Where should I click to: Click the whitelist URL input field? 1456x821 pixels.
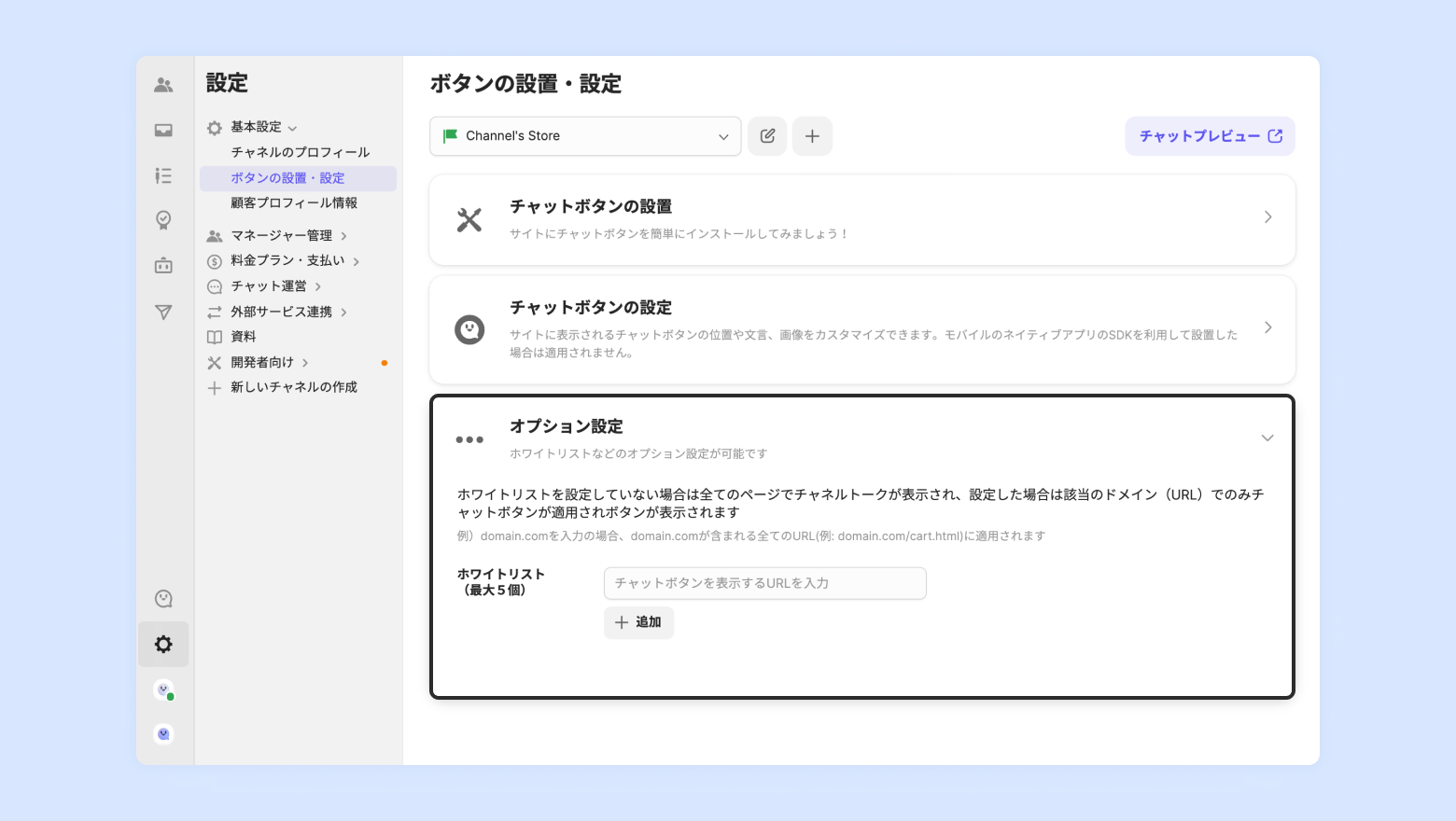click(x=765, y=583)
